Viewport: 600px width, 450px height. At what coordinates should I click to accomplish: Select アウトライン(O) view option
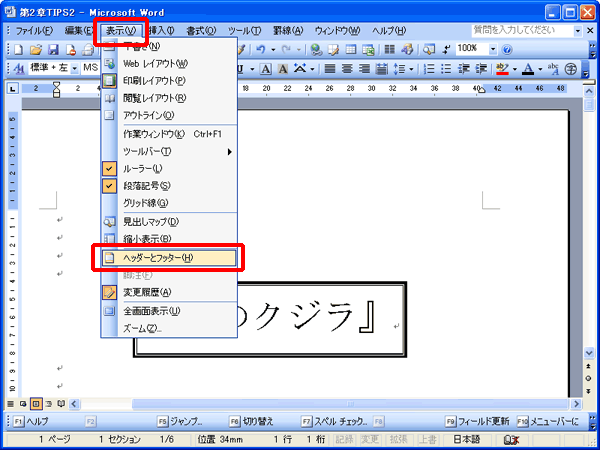169,115
